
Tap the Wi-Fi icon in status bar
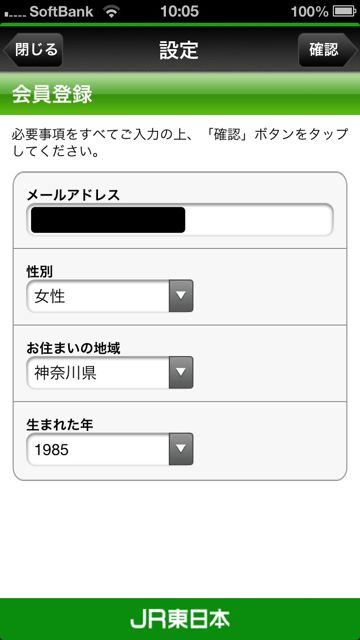(x=111, y=11)
